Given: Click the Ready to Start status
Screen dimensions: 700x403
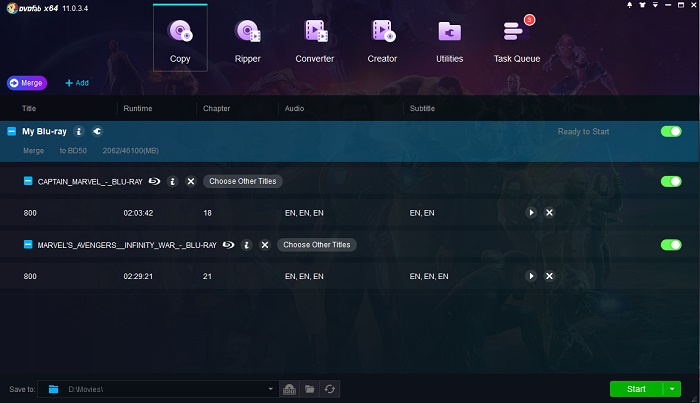Looking at the screenshot, I should (x=583, y=131).
